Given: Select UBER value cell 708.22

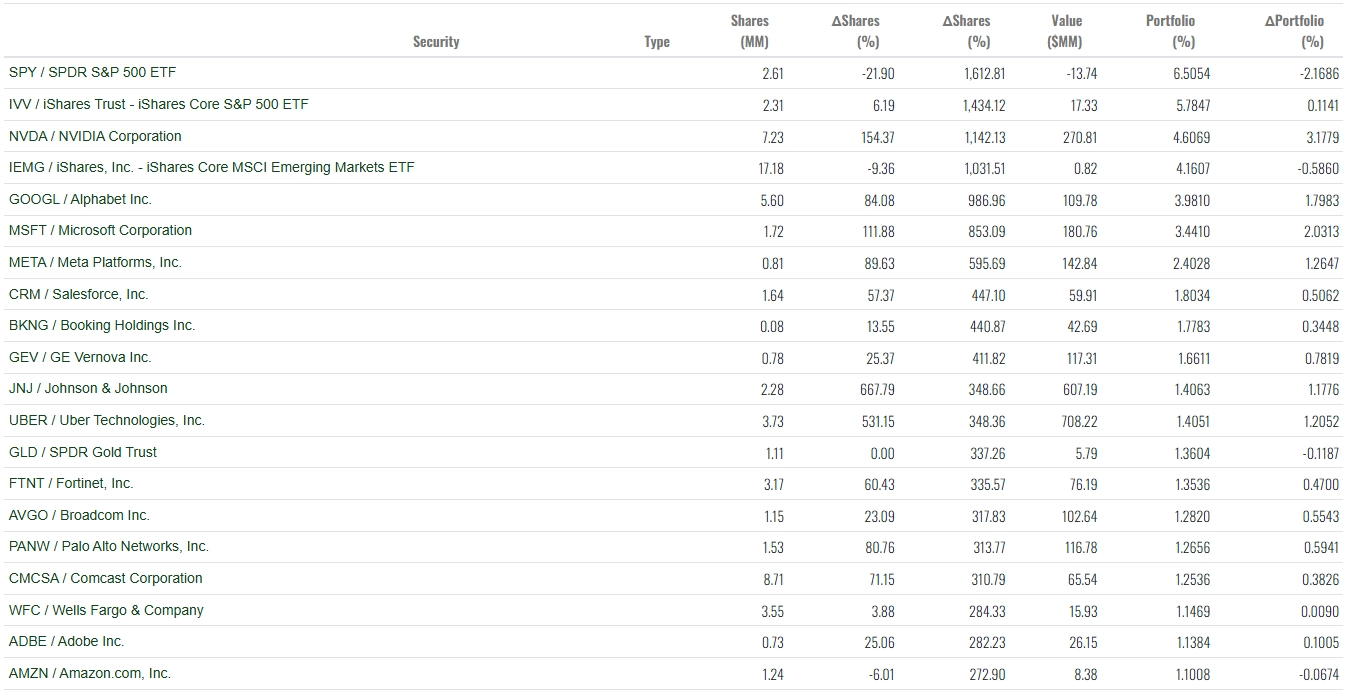Looking at the screenshot, I should [1079, 421].
